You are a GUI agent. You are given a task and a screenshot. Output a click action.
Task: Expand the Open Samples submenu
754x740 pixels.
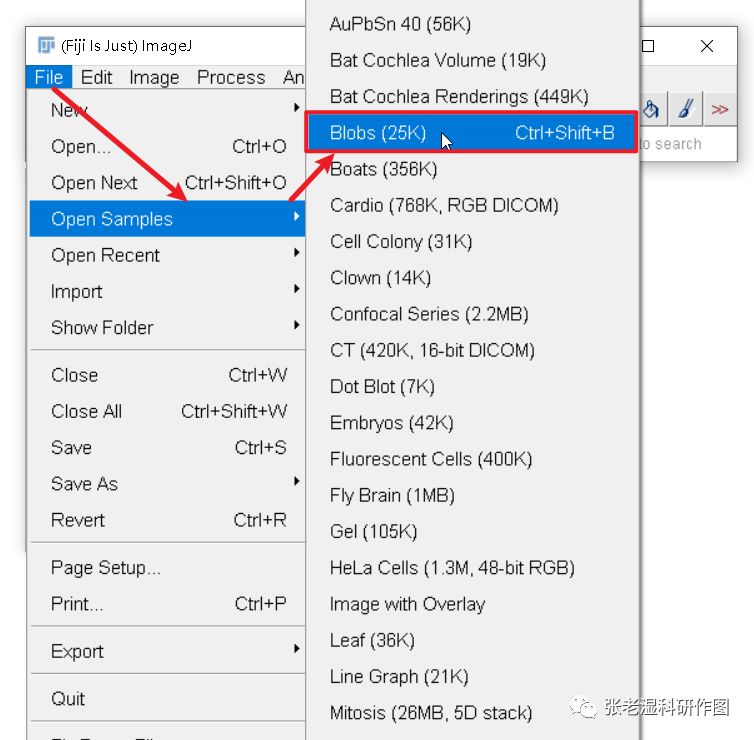[x=167, y=219]
